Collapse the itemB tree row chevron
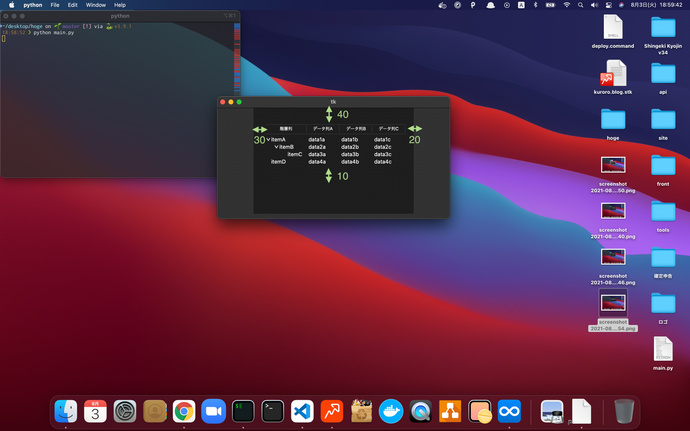This screenshot has width=690, height=431. click(x=276, y=147)
